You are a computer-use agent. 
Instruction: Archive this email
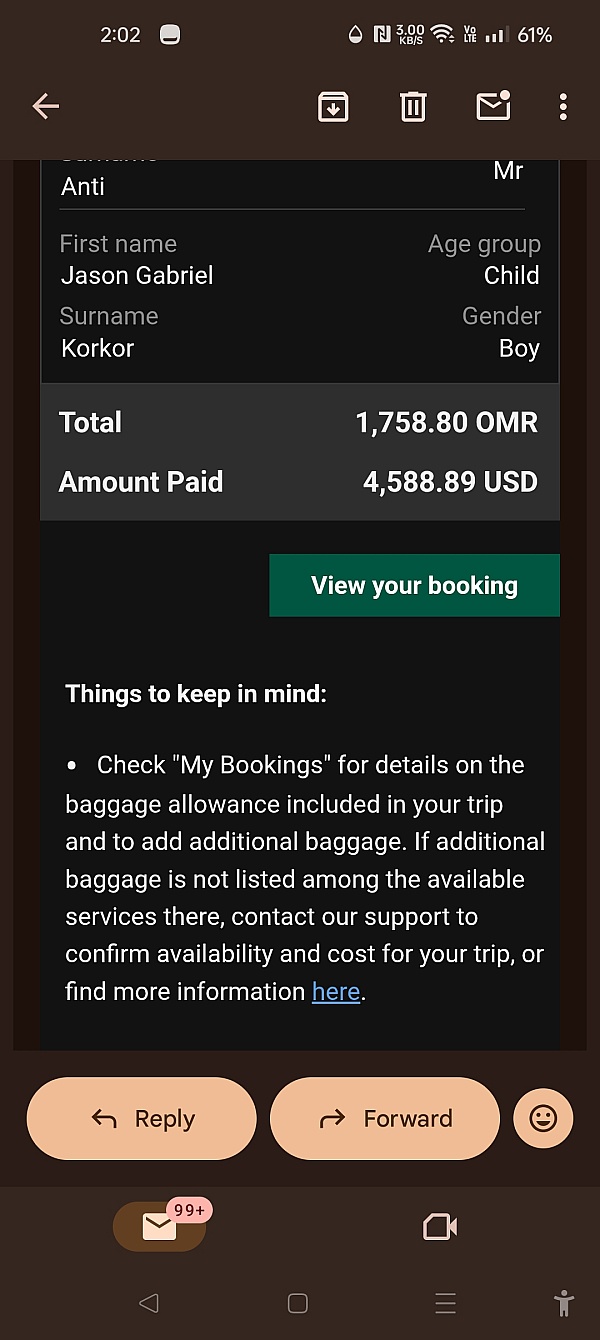point(333,106)
